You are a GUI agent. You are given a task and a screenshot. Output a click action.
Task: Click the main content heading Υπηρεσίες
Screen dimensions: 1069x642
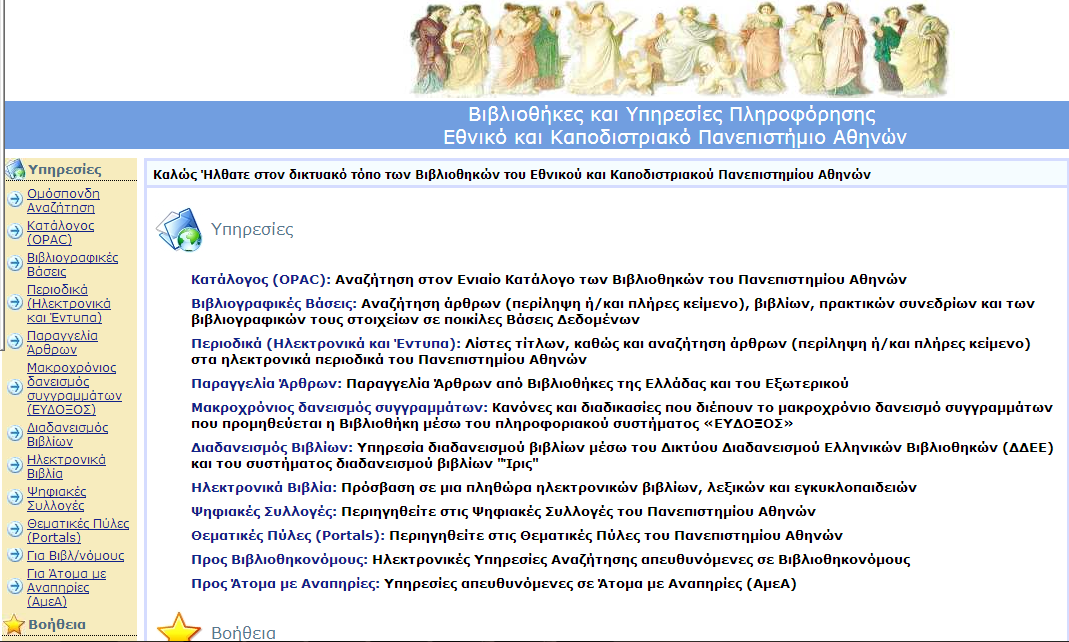coord(252,230)
